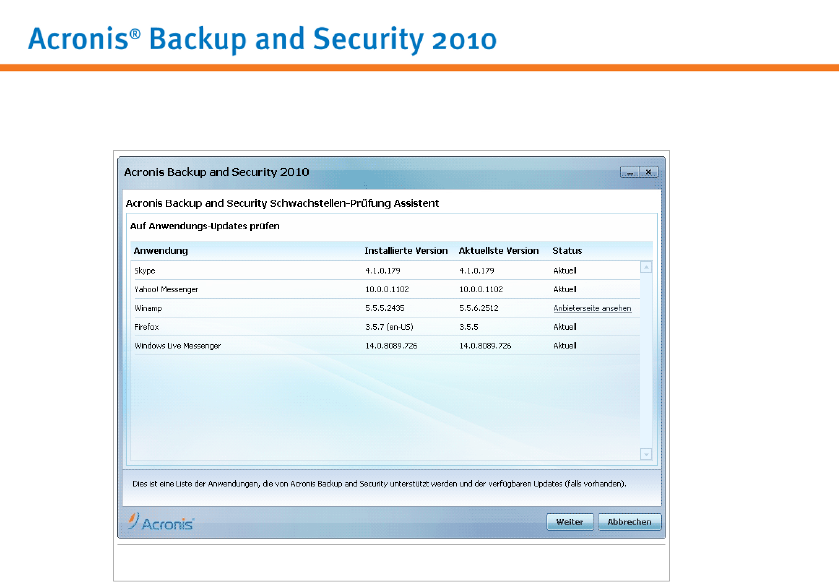The width and height of the screenshot is (839, 582).
Task: Click the Weiter button
Action: tap(570, 522)
